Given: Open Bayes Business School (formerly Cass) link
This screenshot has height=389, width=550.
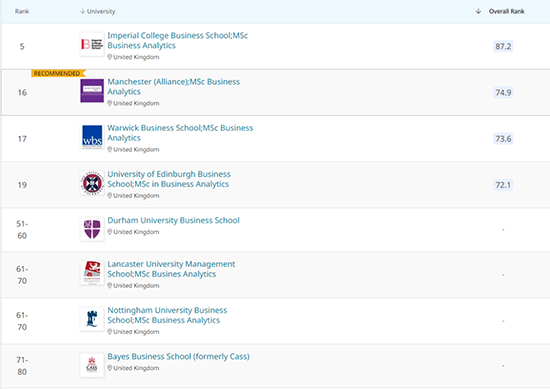Looking at the screenshot, I should (178, 356).
